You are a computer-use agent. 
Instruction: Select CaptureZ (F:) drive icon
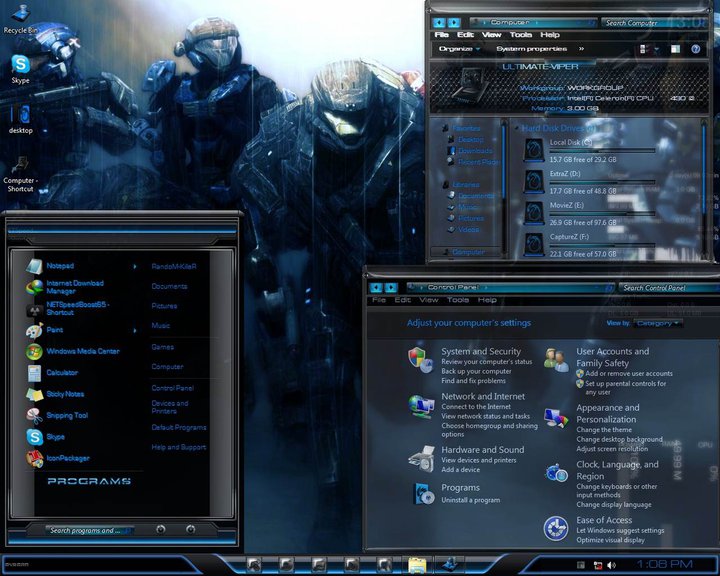(534, 244)
